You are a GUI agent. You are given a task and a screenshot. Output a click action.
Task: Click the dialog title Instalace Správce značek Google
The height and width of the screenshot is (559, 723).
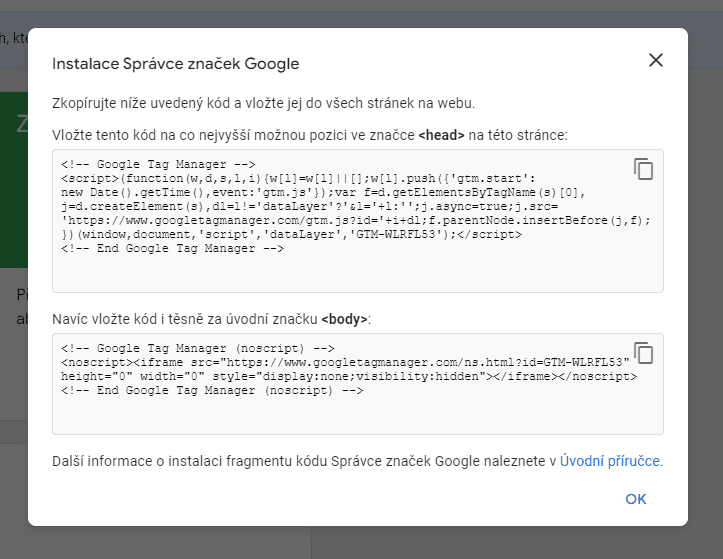(x=176, y=64)
